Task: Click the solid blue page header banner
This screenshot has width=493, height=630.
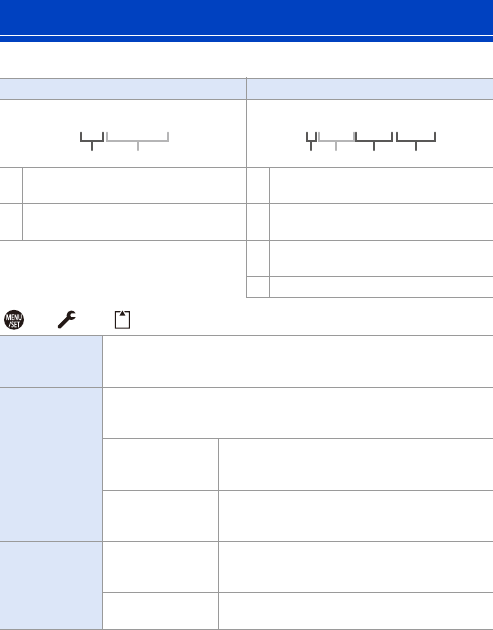Action: tap(246, 17)
